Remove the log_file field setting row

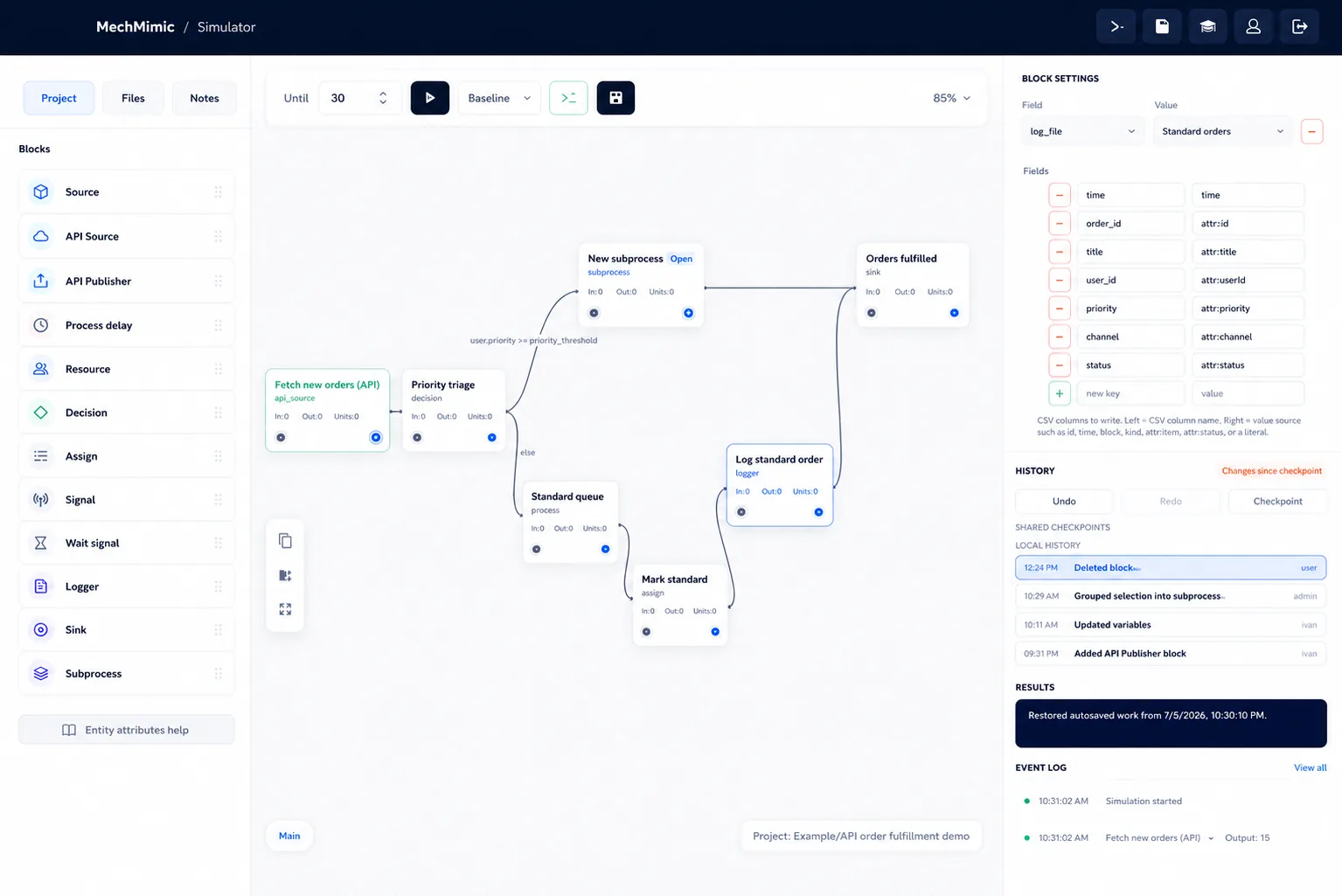[1311, 131]
